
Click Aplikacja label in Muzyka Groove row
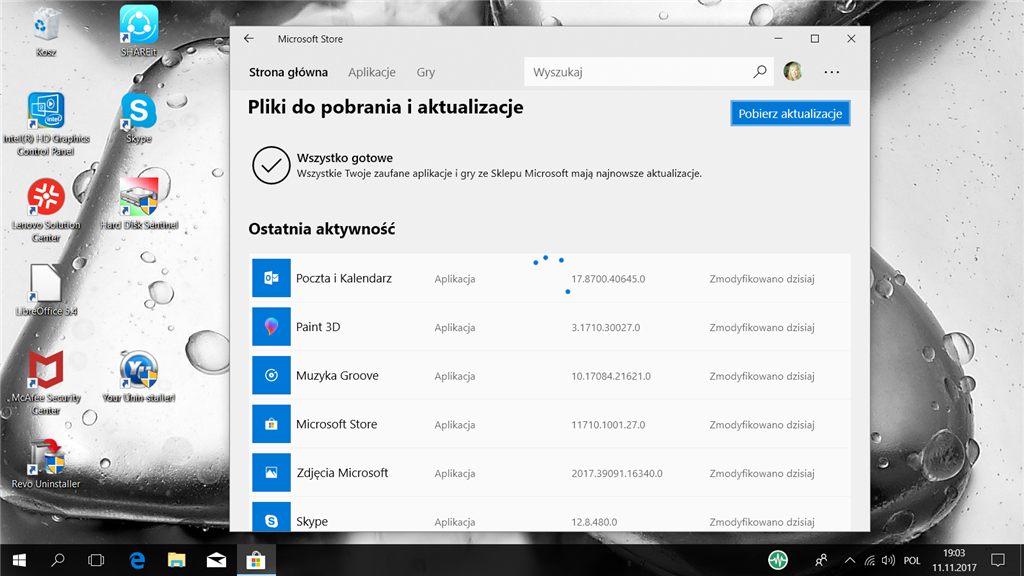point(455,376)
